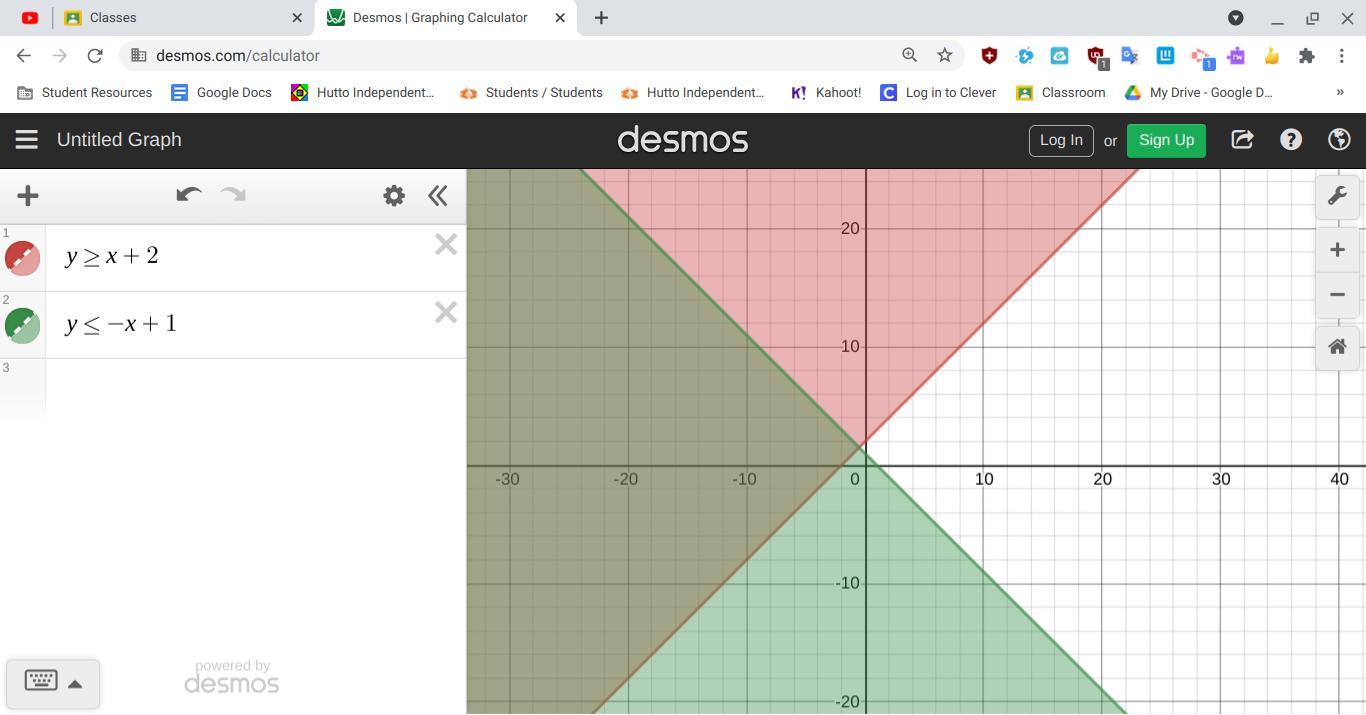Click the desmos logo in header

[683, 140]
